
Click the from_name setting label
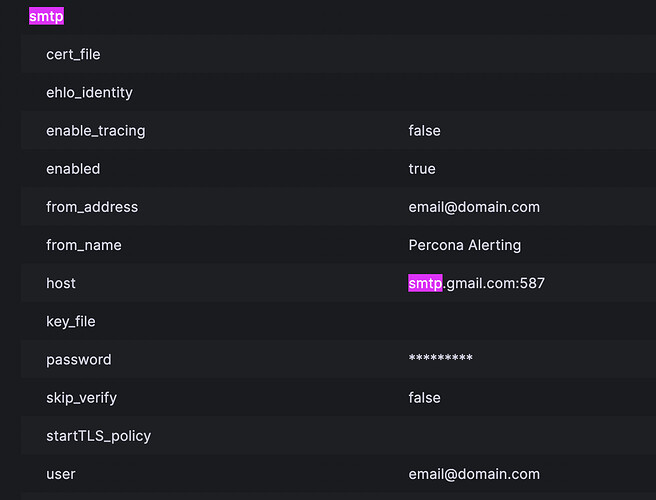click(84, 245)
